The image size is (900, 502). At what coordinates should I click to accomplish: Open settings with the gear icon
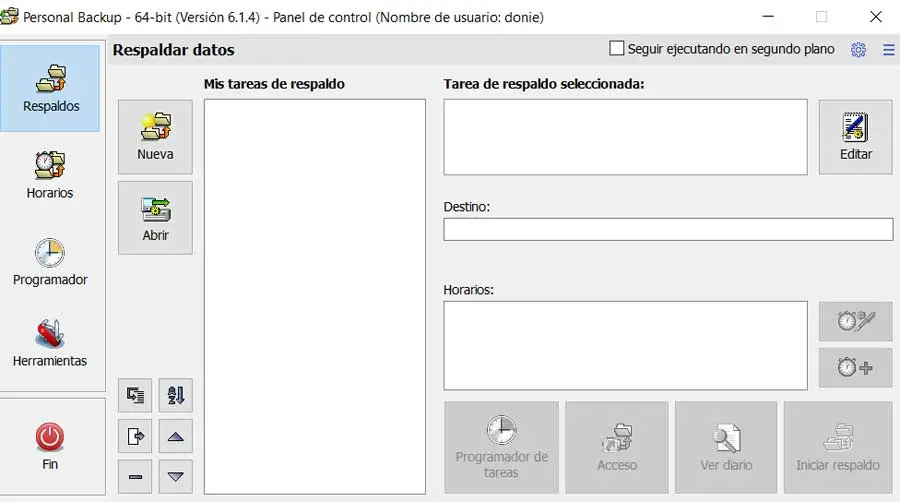click(858, 50)
